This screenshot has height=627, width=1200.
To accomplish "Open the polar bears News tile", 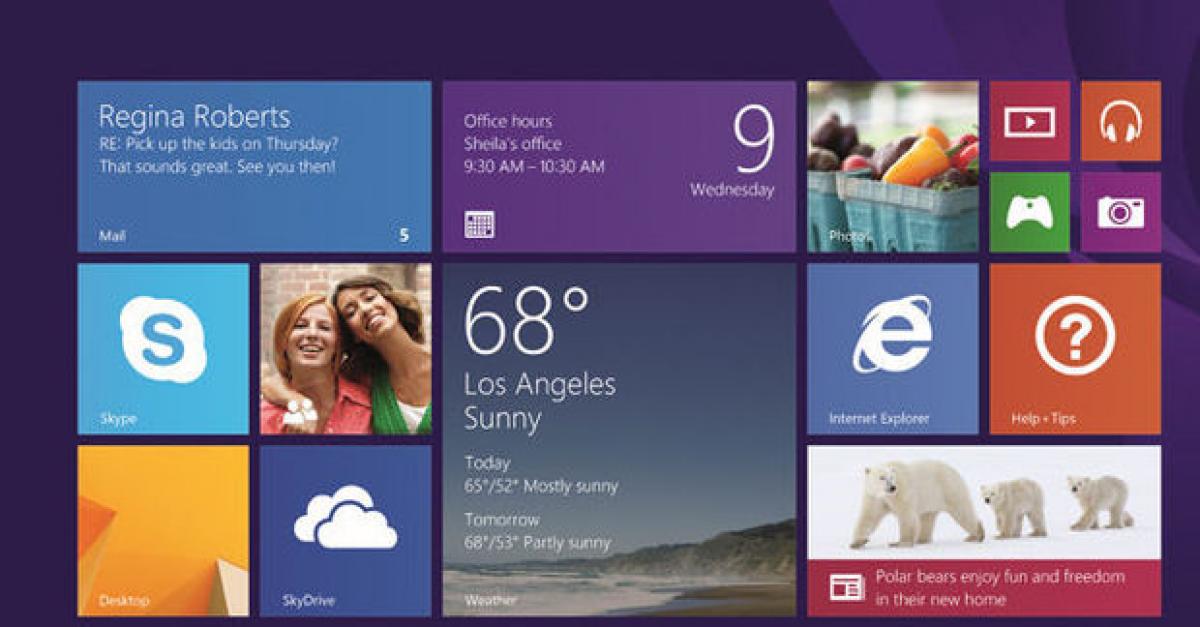I will click(984, 531).
